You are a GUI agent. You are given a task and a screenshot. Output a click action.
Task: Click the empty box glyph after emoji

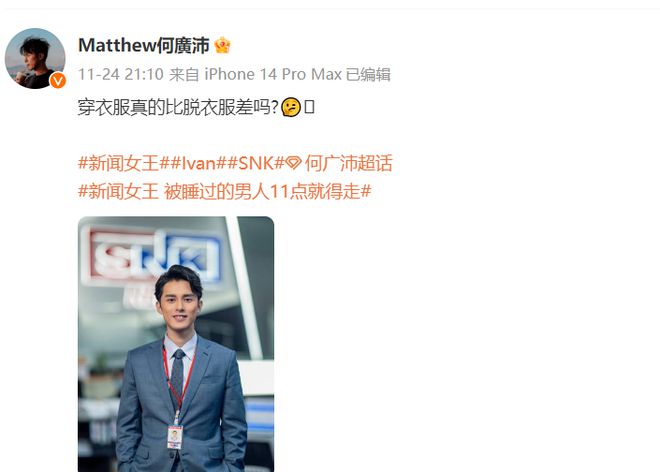[x=309, y=107]
